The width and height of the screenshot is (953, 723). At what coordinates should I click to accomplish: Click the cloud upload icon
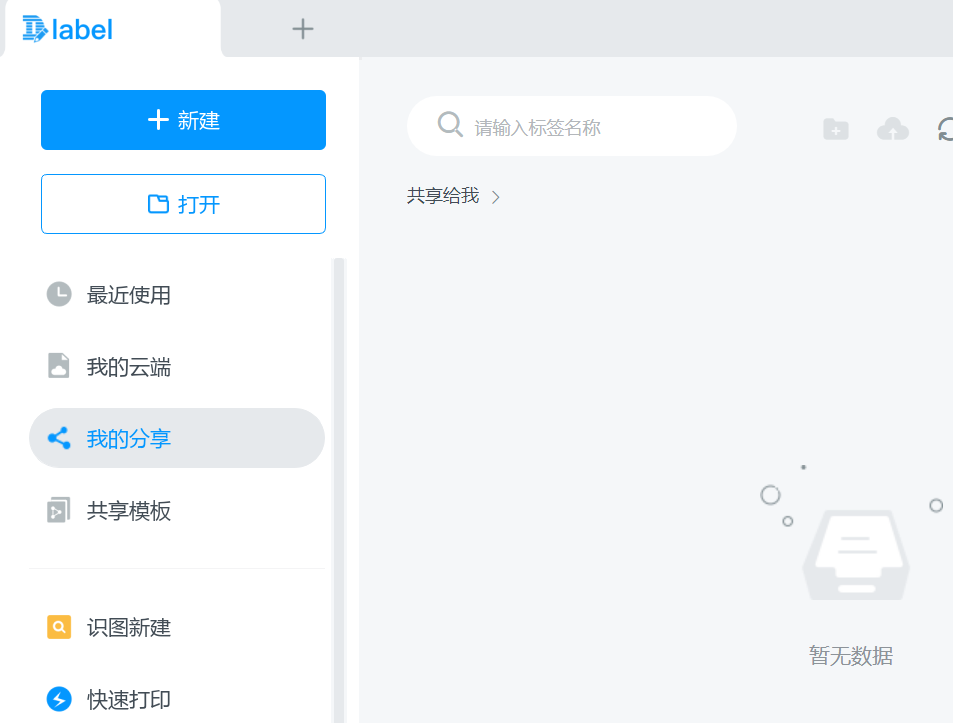coord(892,129)
